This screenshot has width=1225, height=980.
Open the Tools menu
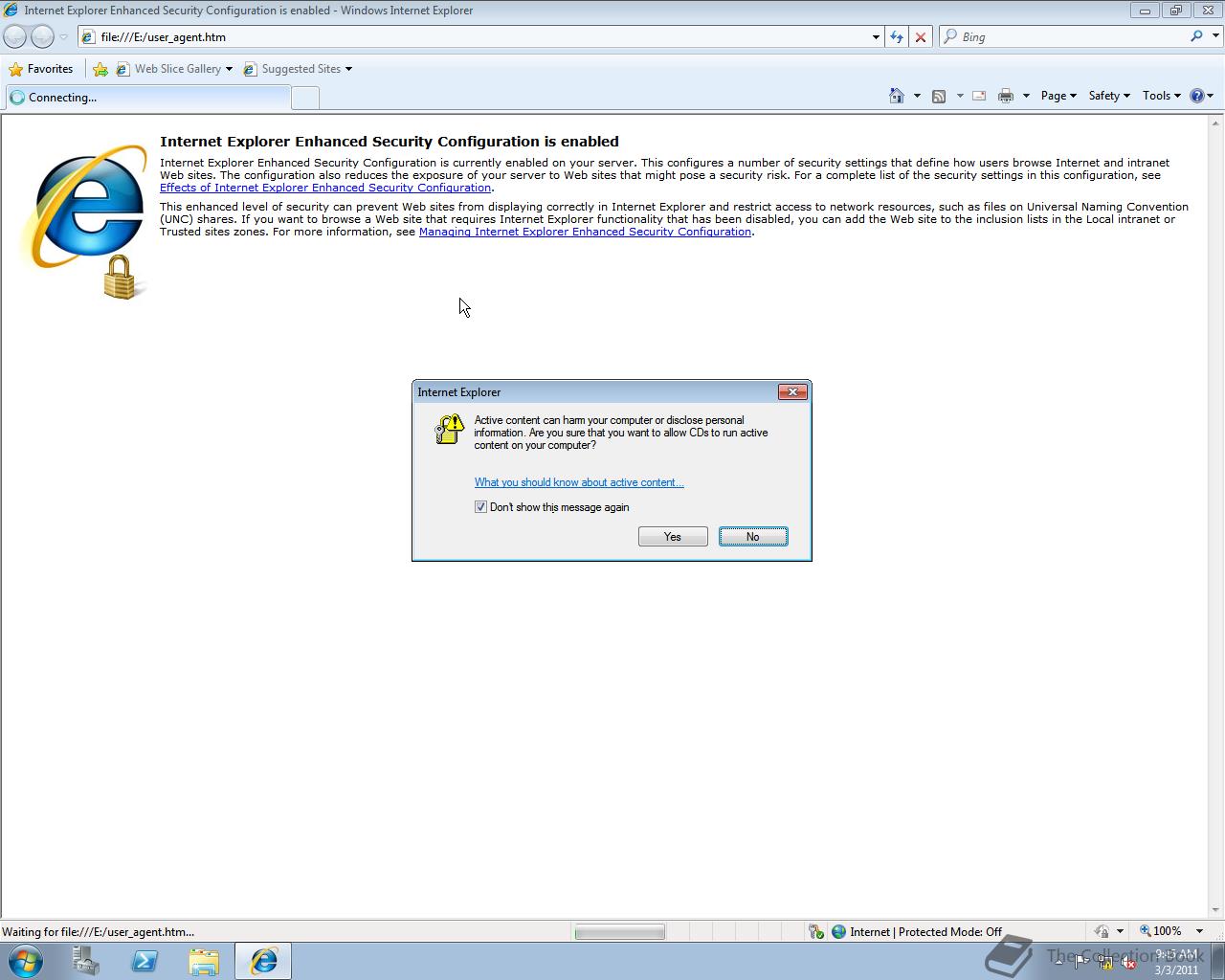coord(1162,96)
